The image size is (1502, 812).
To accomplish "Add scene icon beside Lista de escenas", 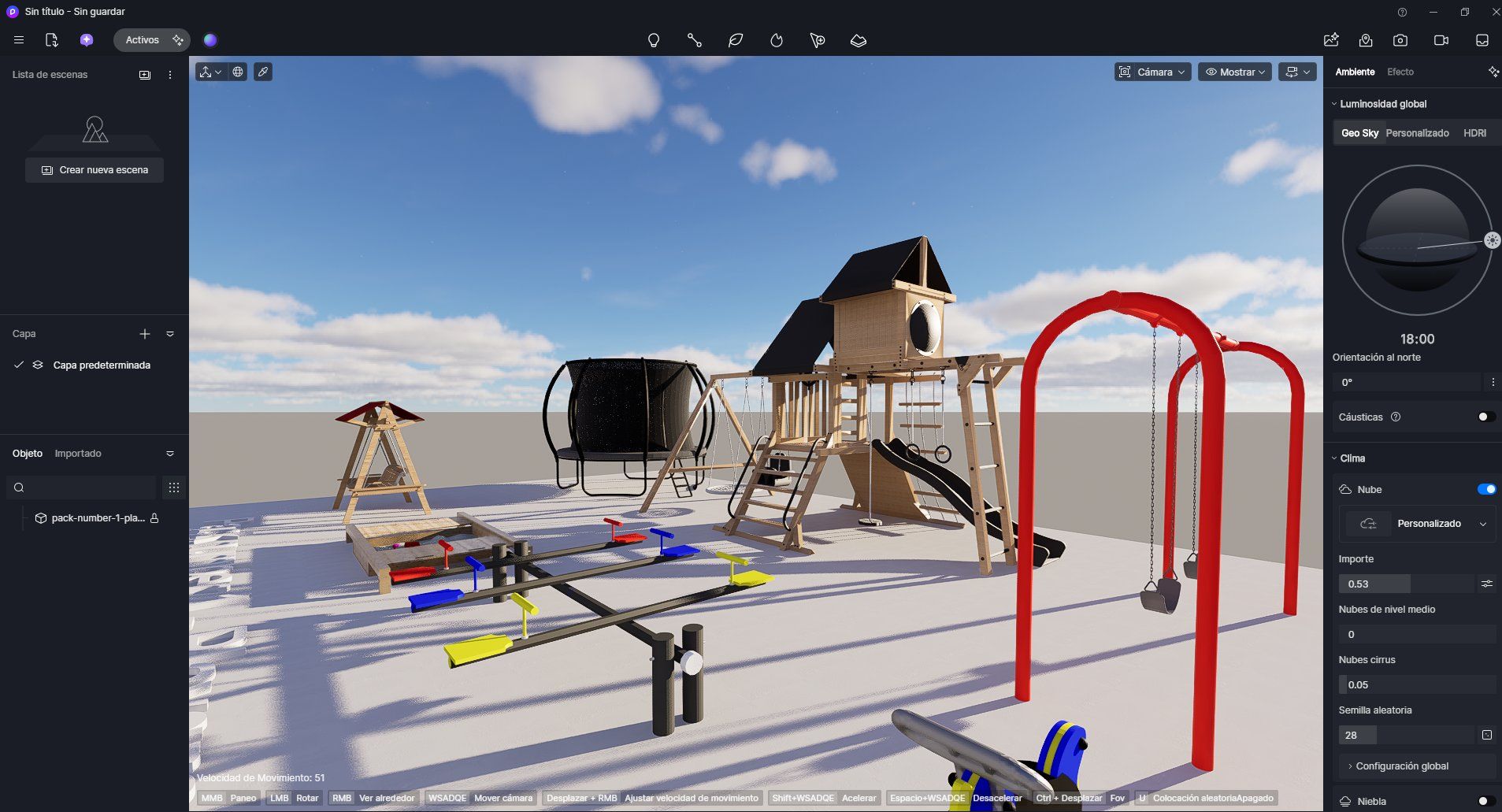I will coord(145,75).
